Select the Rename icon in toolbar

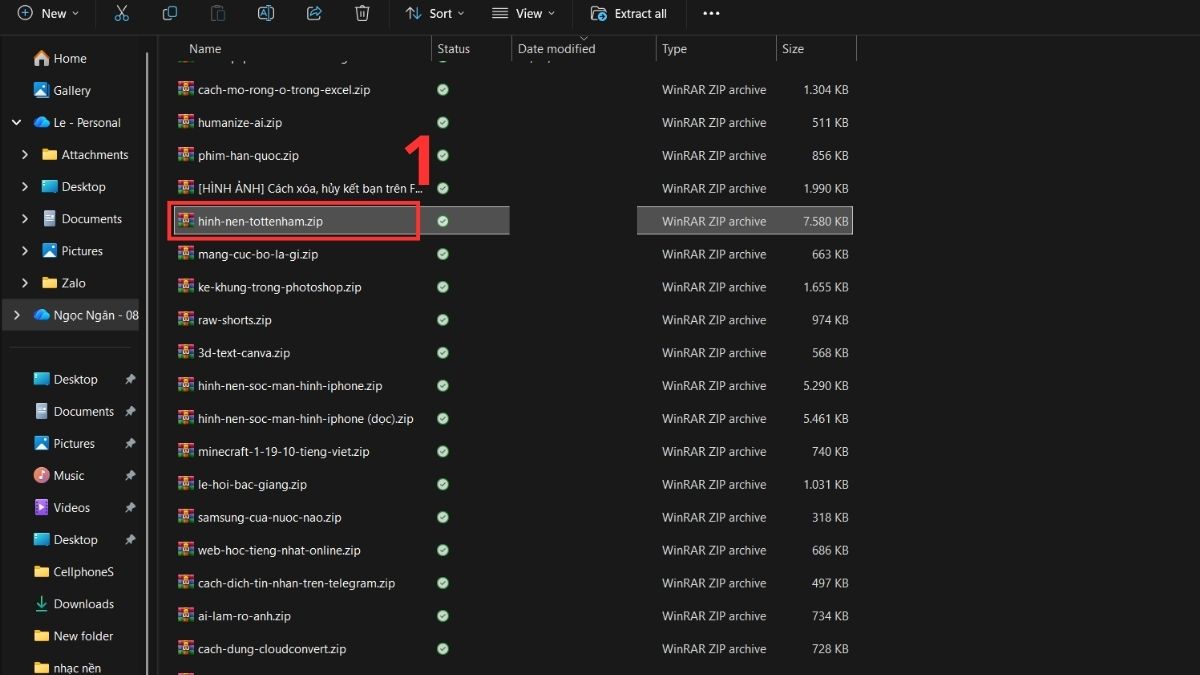click(x=265, y=14)
